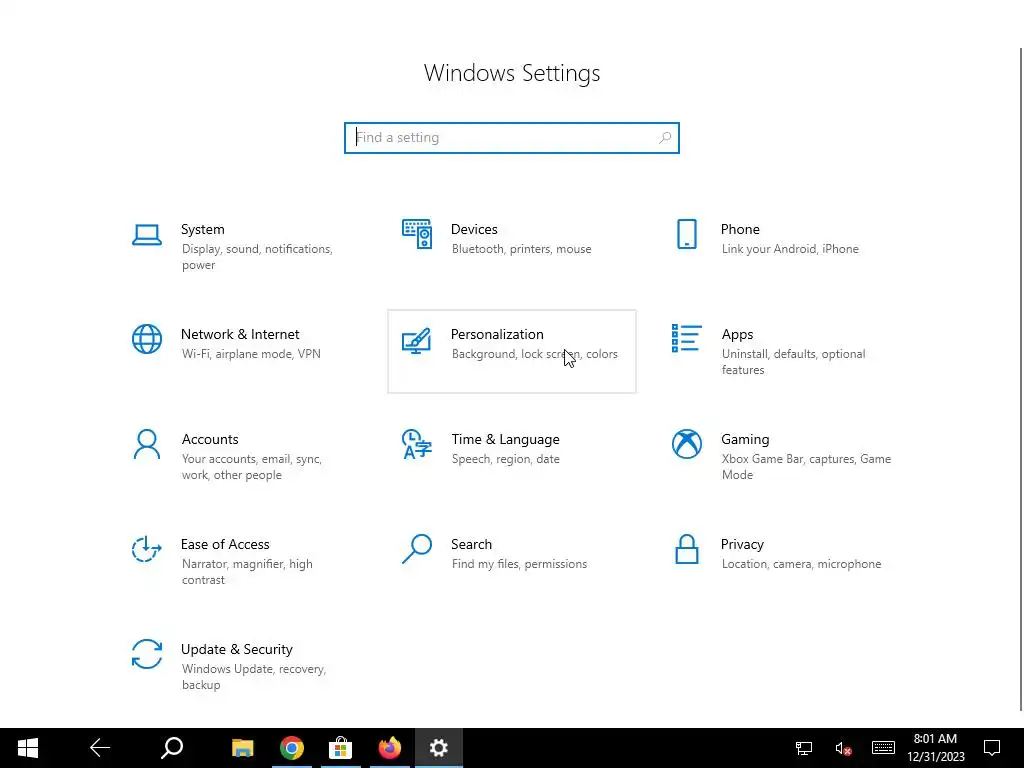Screen dimensions: 1024x768
Task: Open the notification Action Center icon
Action: [992, 748]
